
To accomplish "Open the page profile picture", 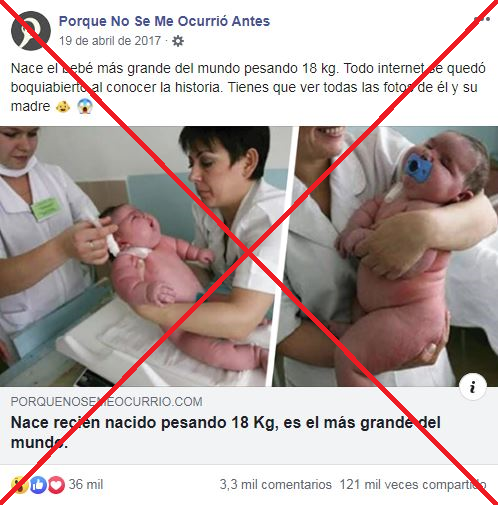I will click(31, 31).
